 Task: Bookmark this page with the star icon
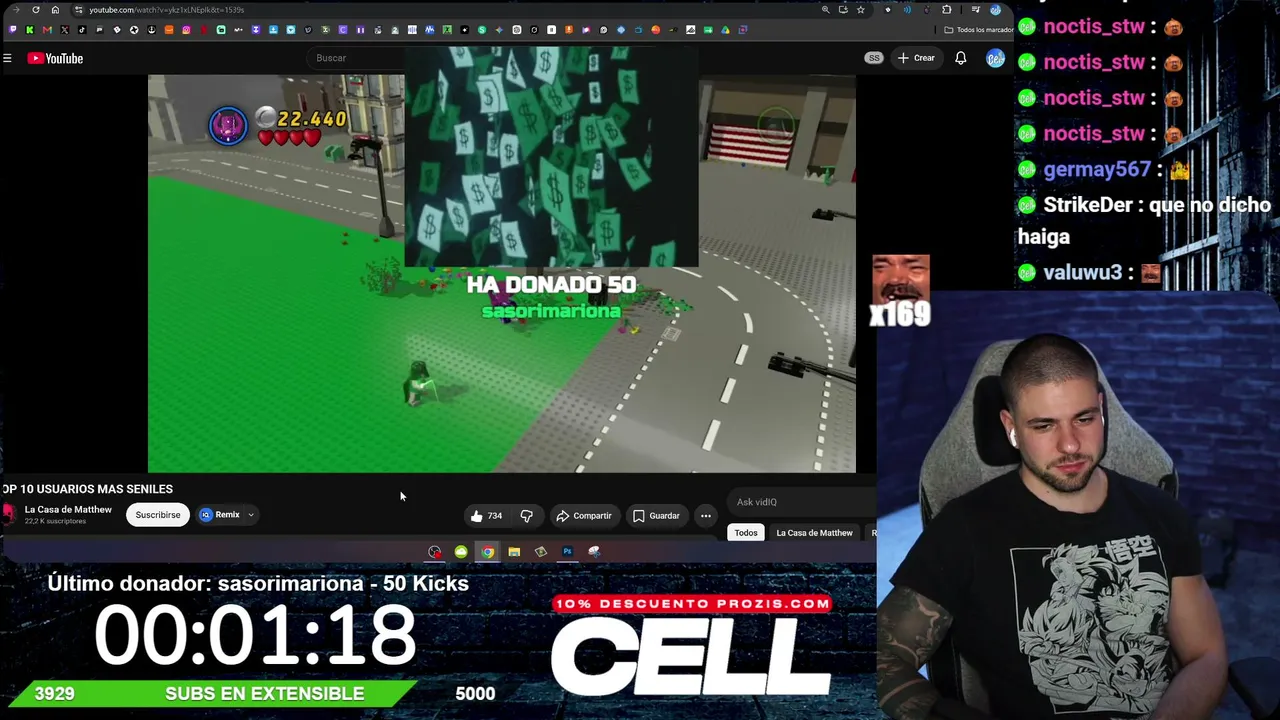click(860, 10)
